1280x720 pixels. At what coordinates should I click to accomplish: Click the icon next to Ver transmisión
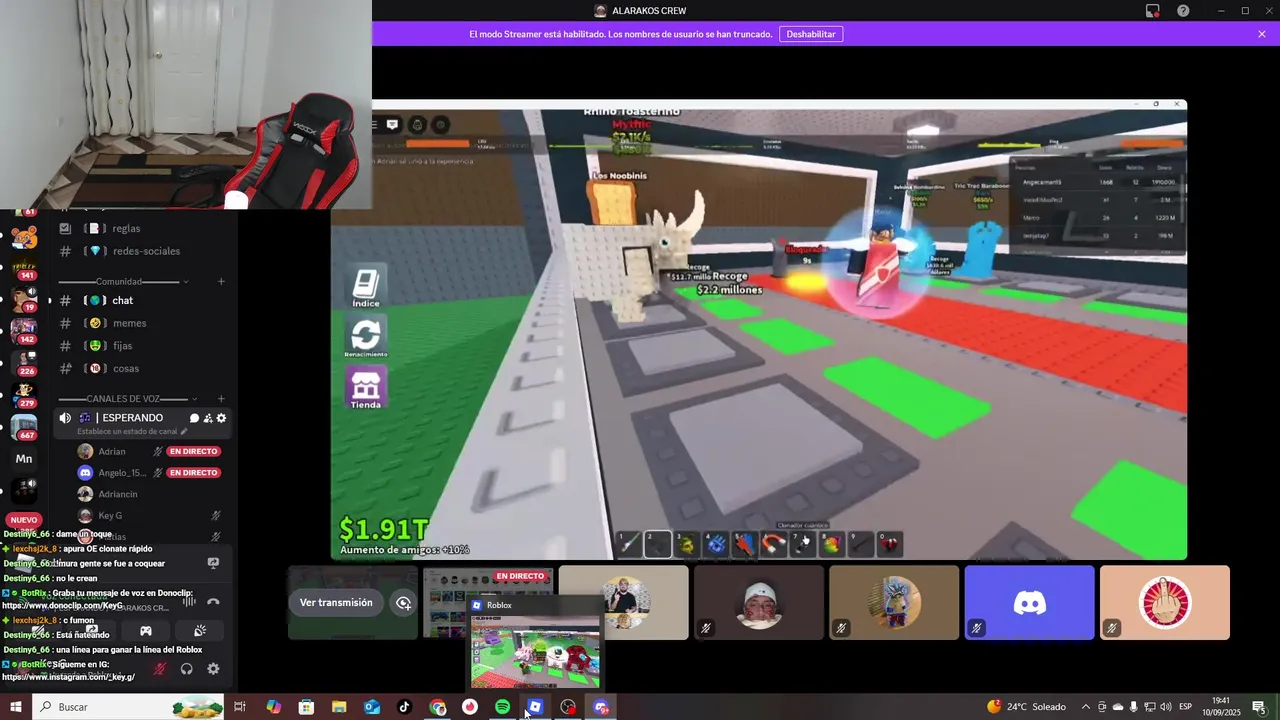click(x=403, y=603)
